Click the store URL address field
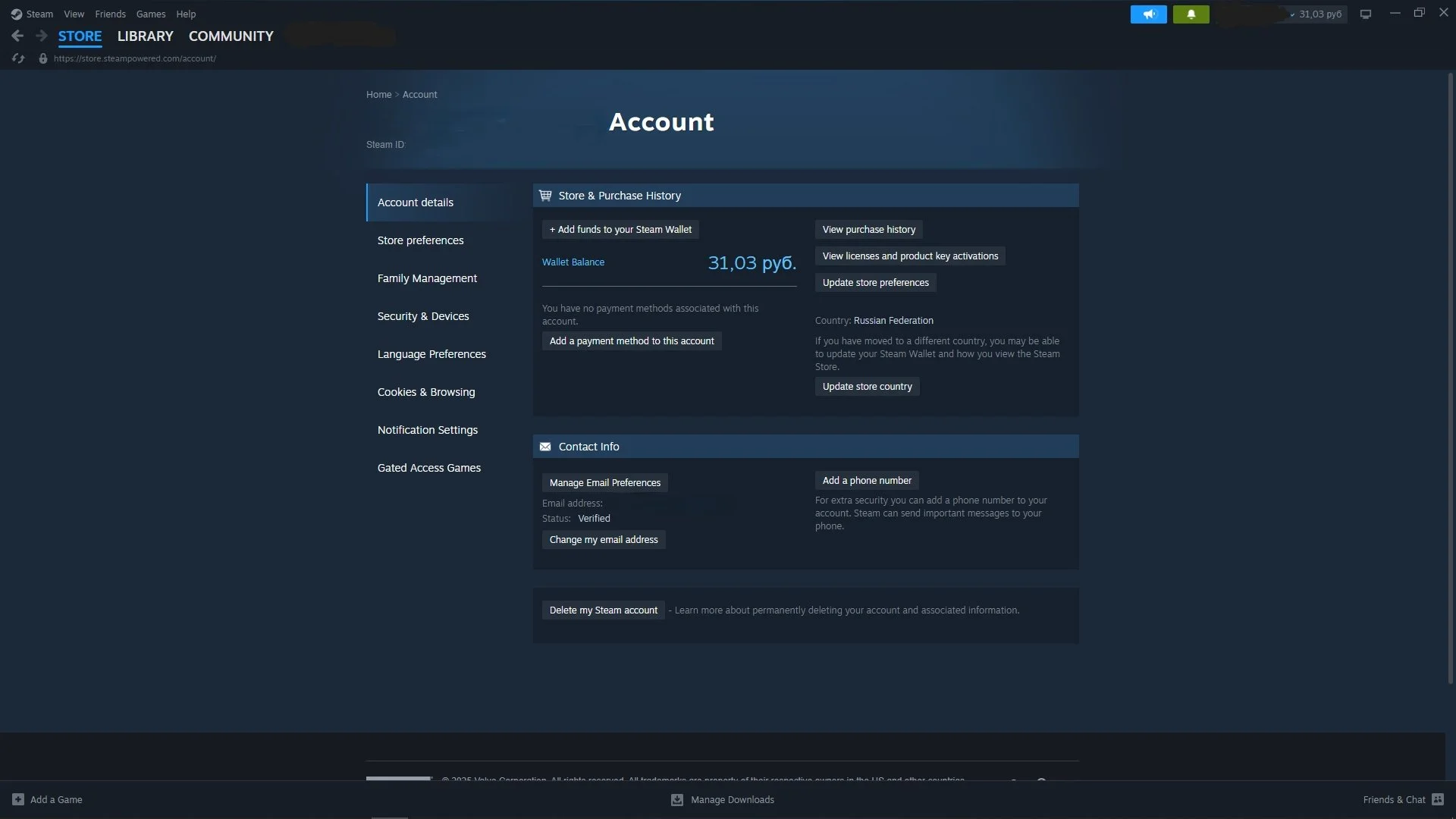 135,58
